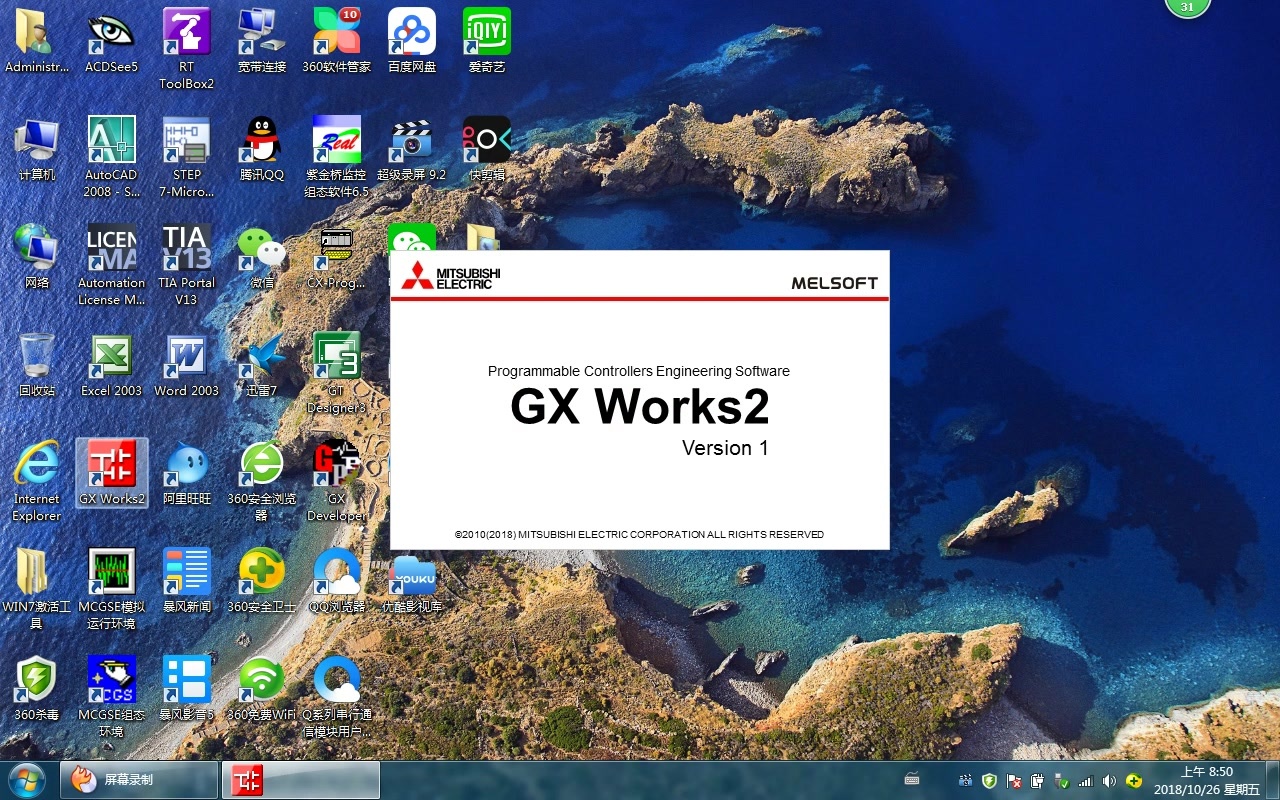Launch 暴风新闻 desktop shortcut

[x=187, y=580]
